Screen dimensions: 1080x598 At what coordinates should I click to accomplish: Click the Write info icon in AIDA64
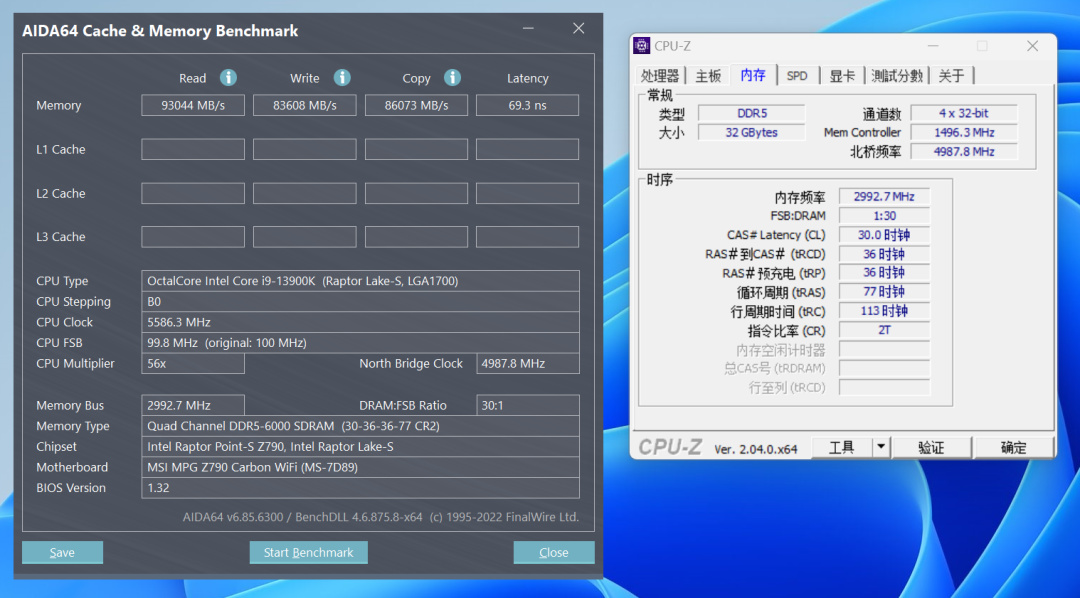342,78
